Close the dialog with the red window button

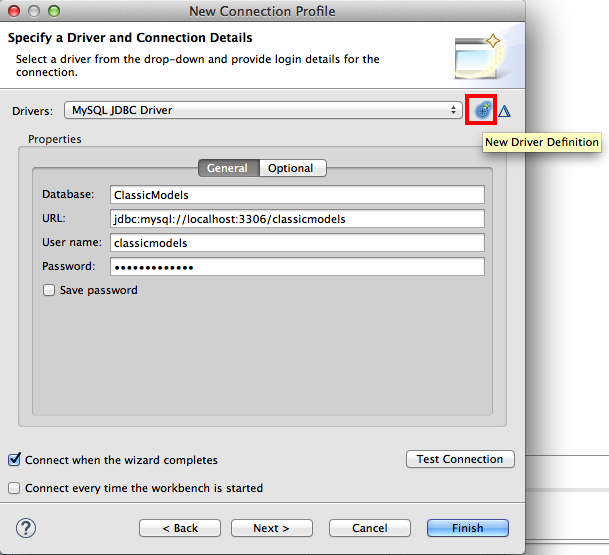click(x=14, y=11)
